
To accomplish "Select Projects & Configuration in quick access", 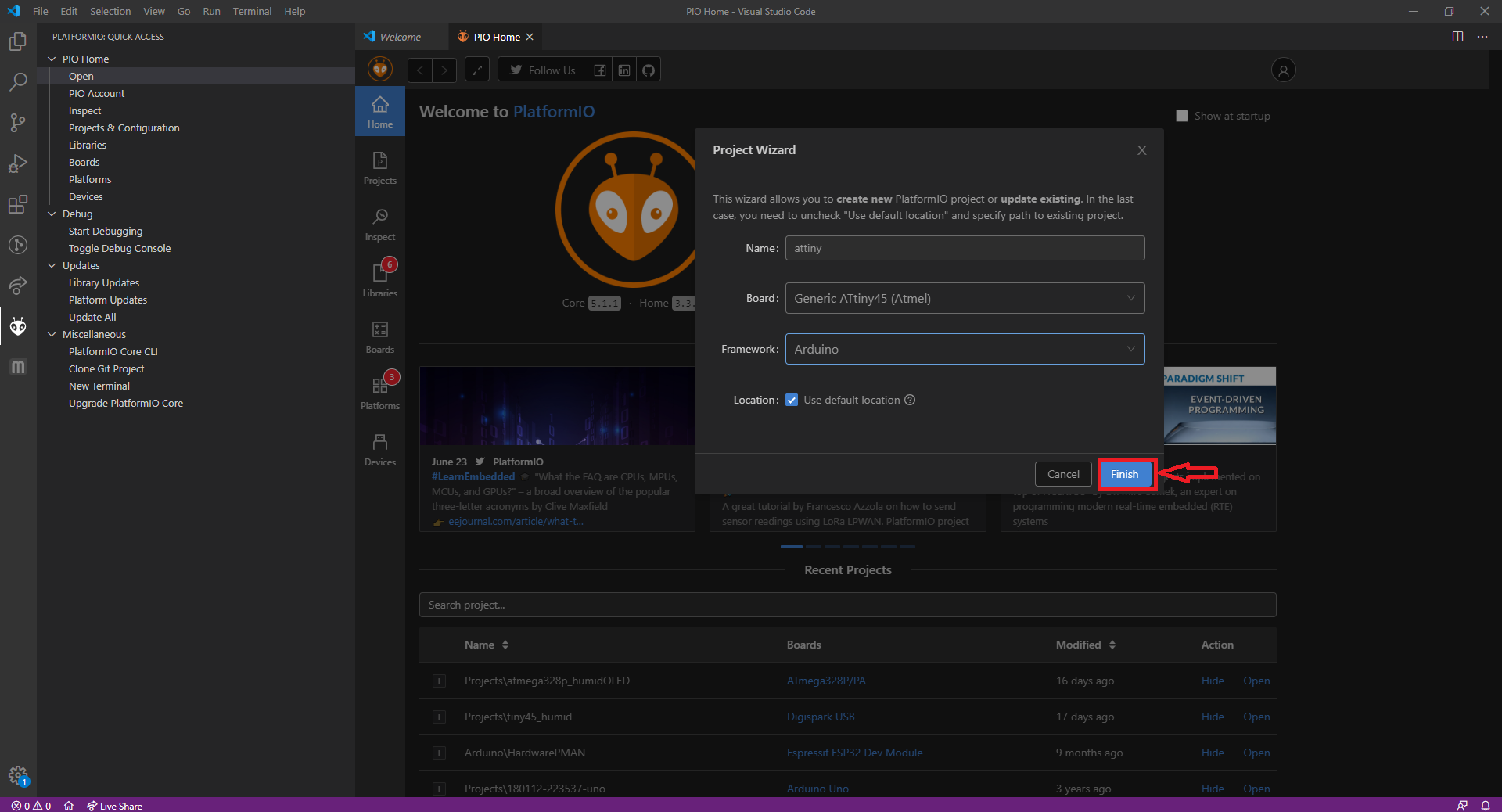I will 124,128.
